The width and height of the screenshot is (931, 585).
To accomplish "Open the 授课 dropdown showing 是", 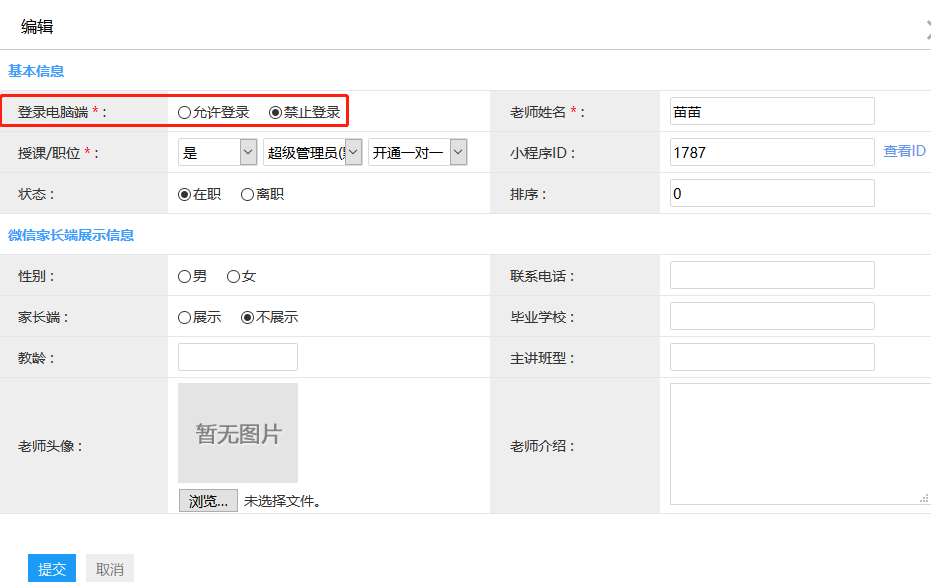I will pos(218,152).
